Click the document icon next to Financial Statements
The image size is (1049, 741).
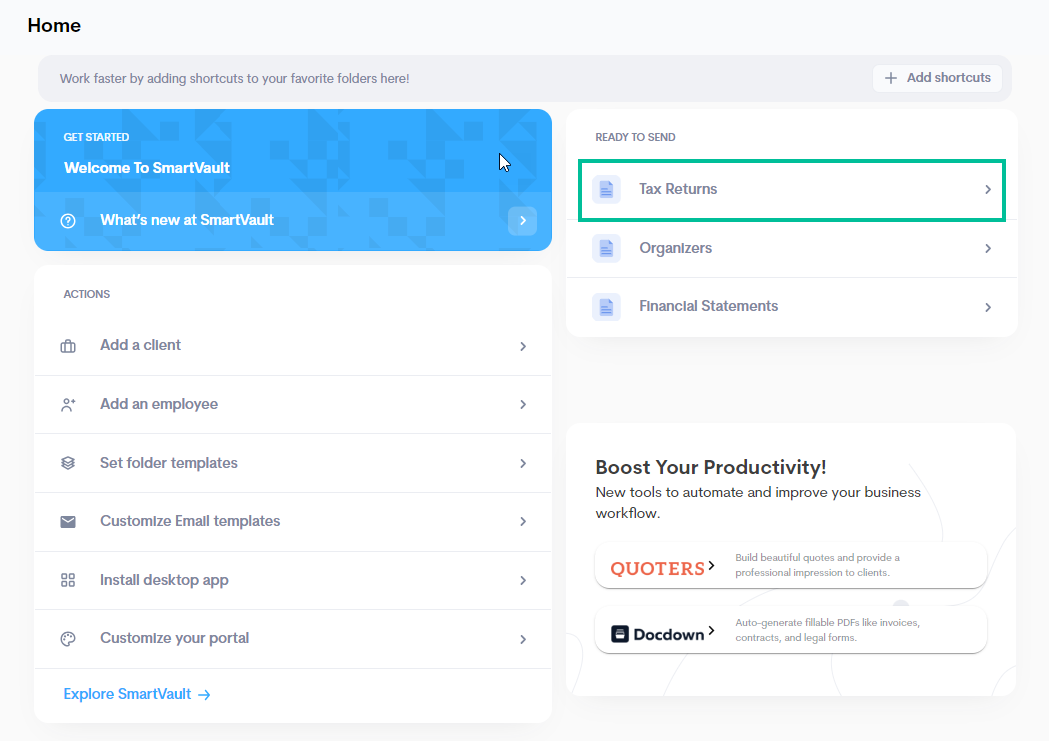point(606,307)
